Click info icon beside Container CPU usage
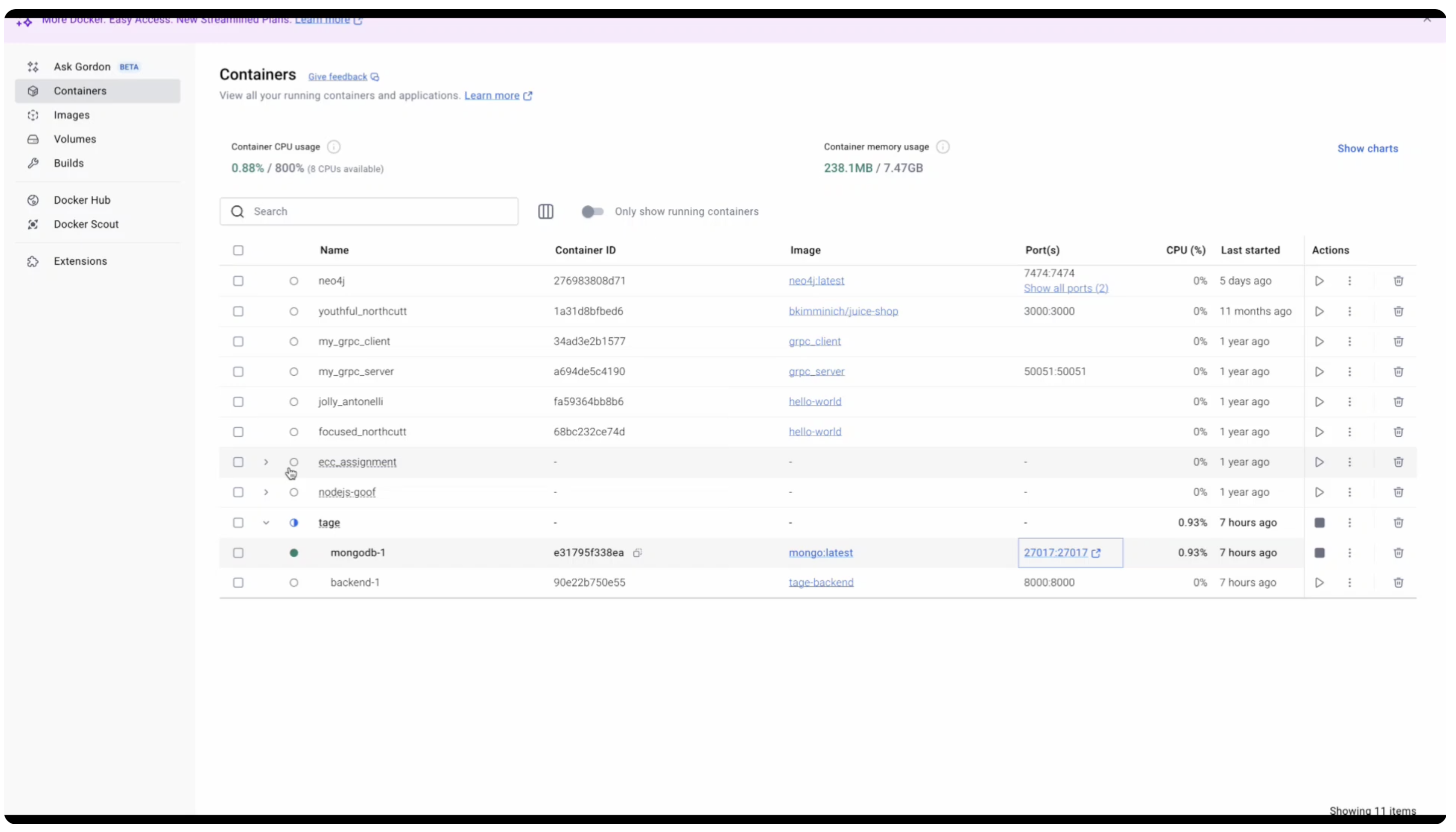1456x832 pixels. point(334,147)
